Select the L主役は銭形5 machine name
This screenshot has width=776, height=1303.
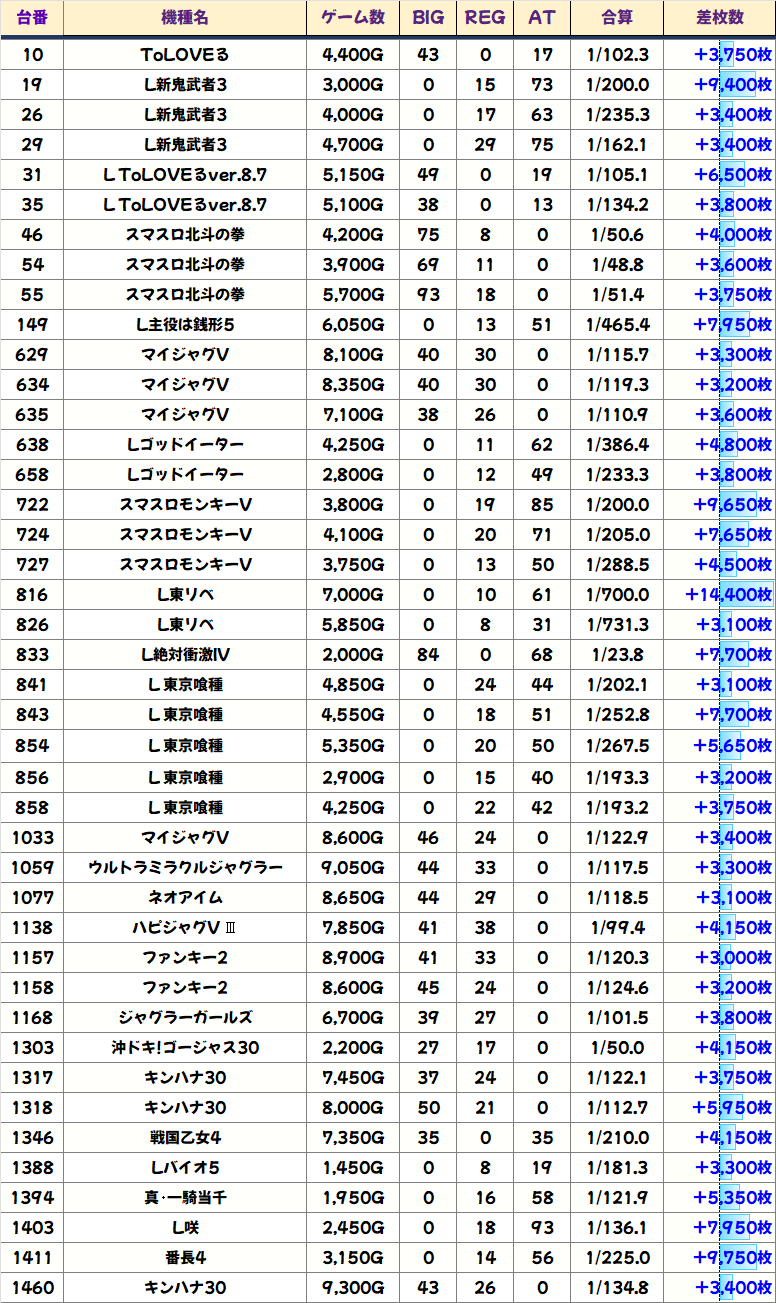(x=185, y=325)
